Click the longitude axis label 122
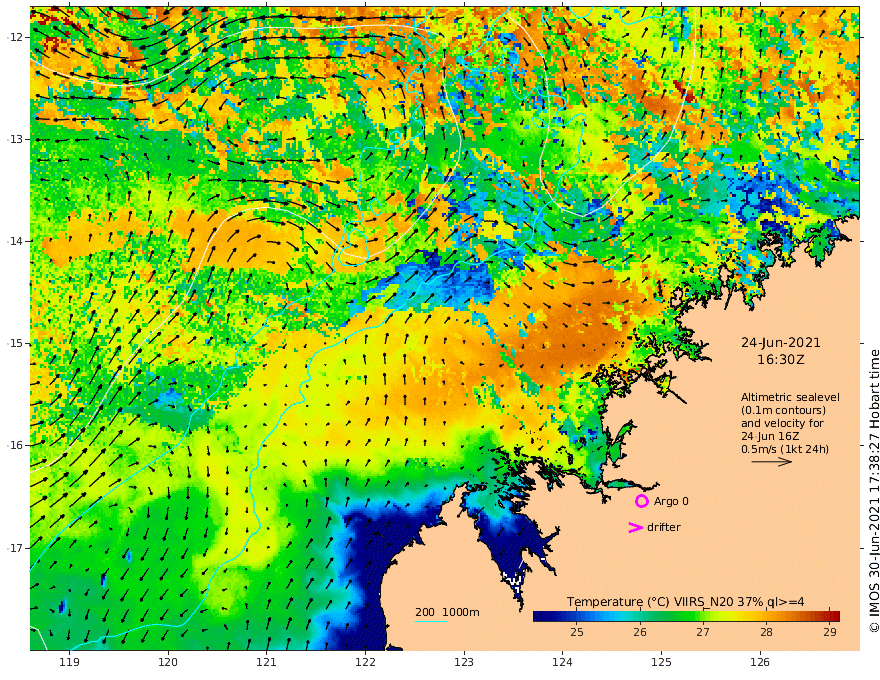The height and width of the screenshot is (680, 880). (x=365, y=662)
